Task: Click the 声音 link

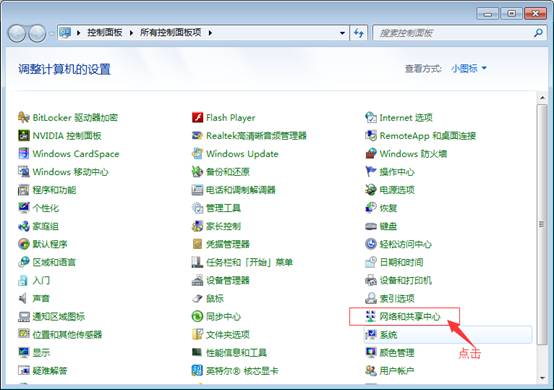Action: (41, 298)
